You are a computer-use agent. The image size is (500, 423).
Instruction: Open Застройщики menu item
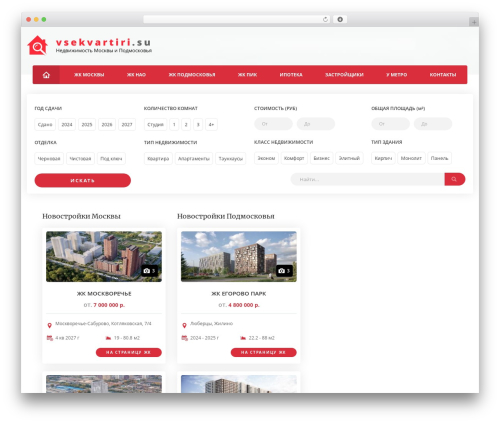tap(344, 75)
